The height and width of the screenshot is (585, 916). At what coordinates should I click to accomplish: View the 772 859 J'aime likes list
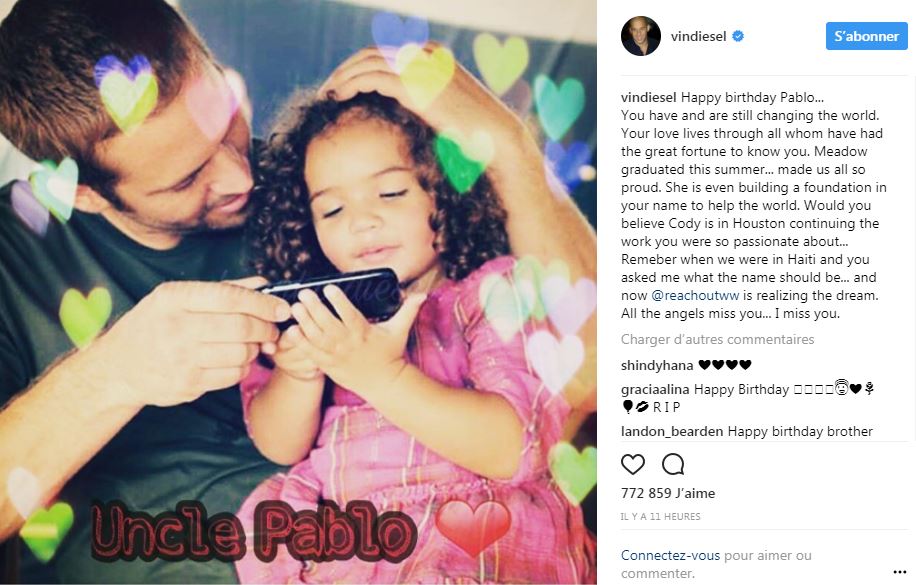(668, 493)
